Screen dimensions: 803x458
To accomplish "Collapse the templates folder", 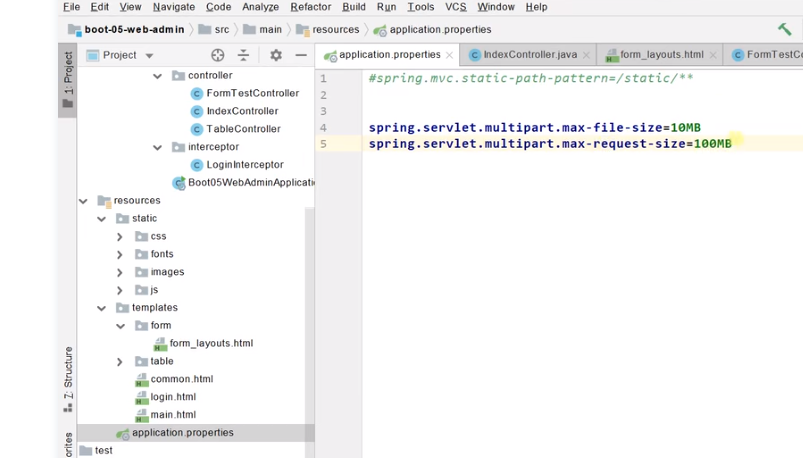I will click(x=101, y=308).
